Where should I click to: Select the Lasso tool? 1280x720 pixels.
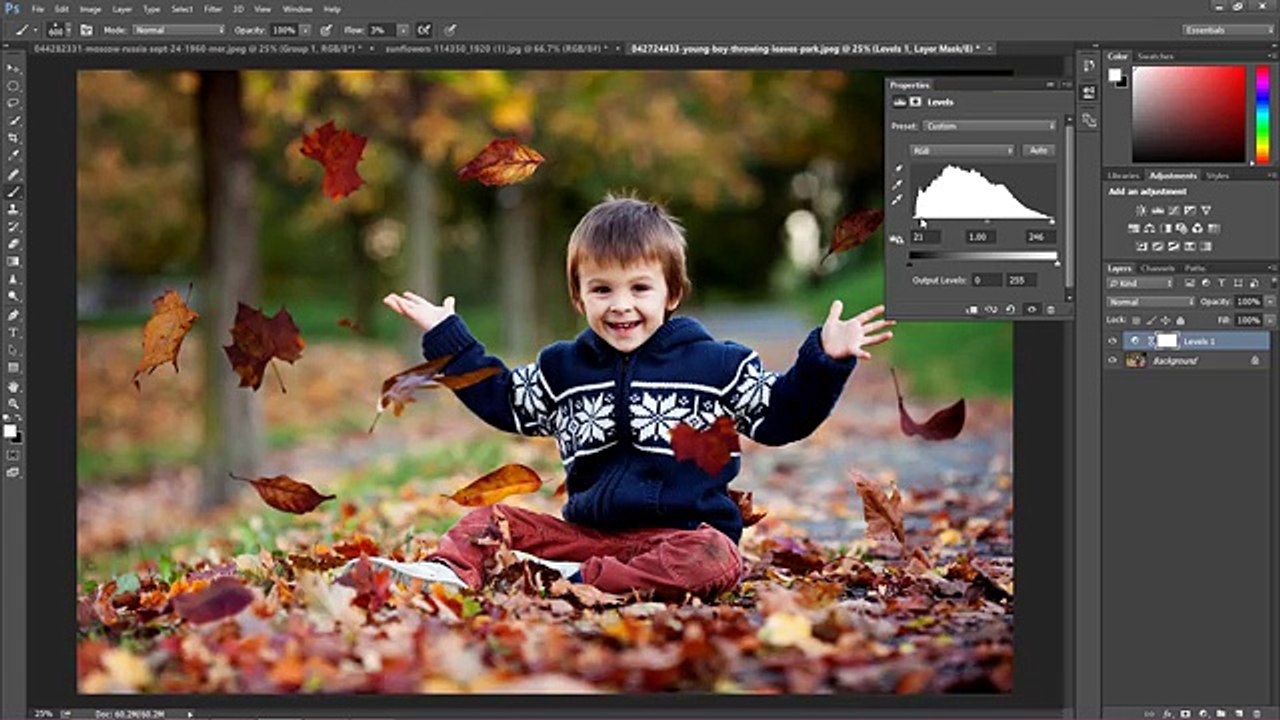[x=14, y=103]
